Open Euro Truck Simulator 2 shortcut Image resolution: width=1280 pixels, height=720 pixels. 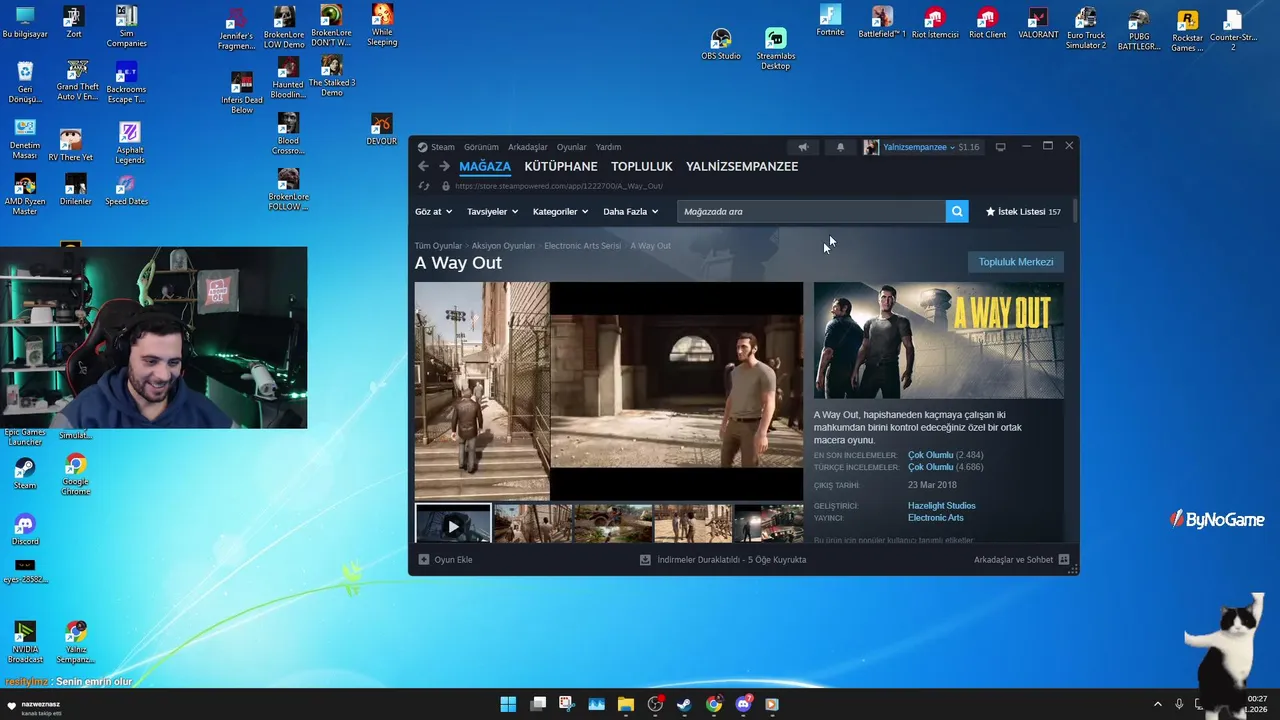tap(1086, 28)
